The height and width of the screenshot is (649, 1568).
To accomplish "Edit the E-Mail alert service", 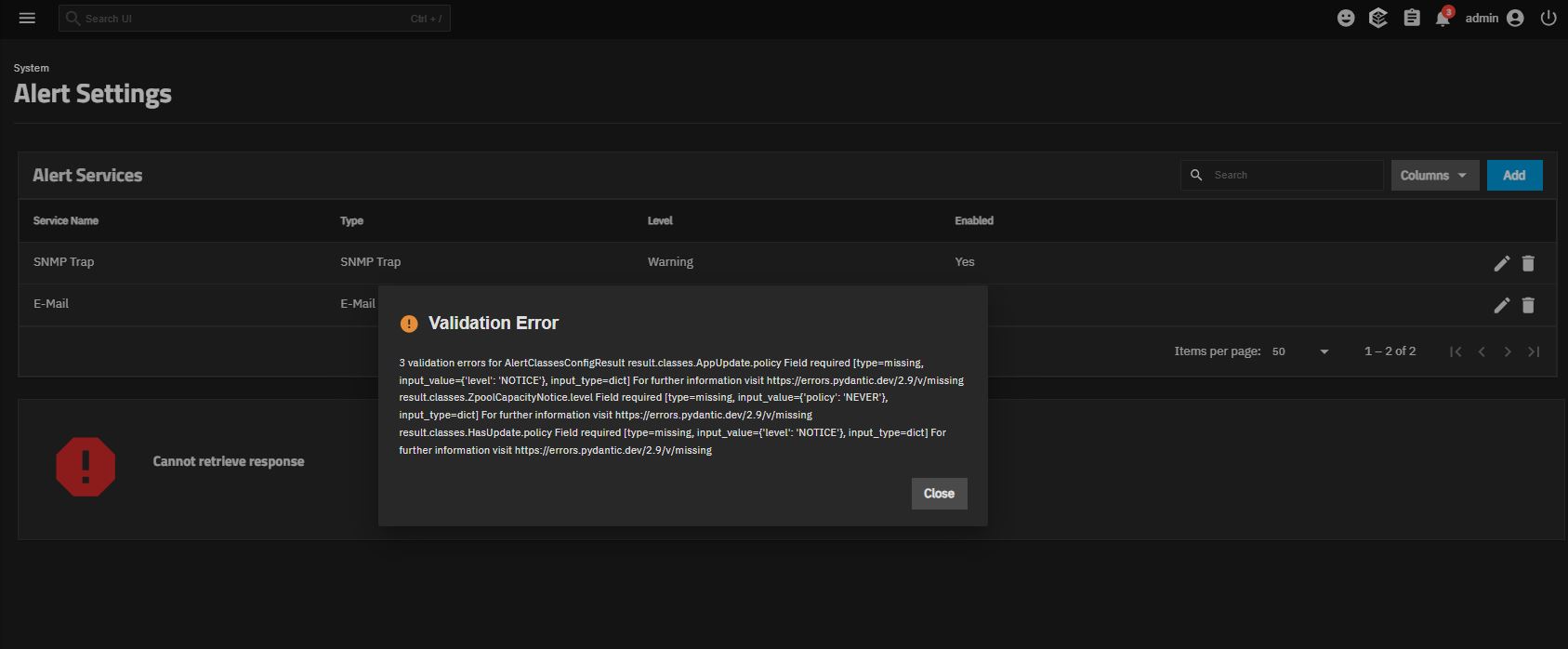I will pos(1501,305).
